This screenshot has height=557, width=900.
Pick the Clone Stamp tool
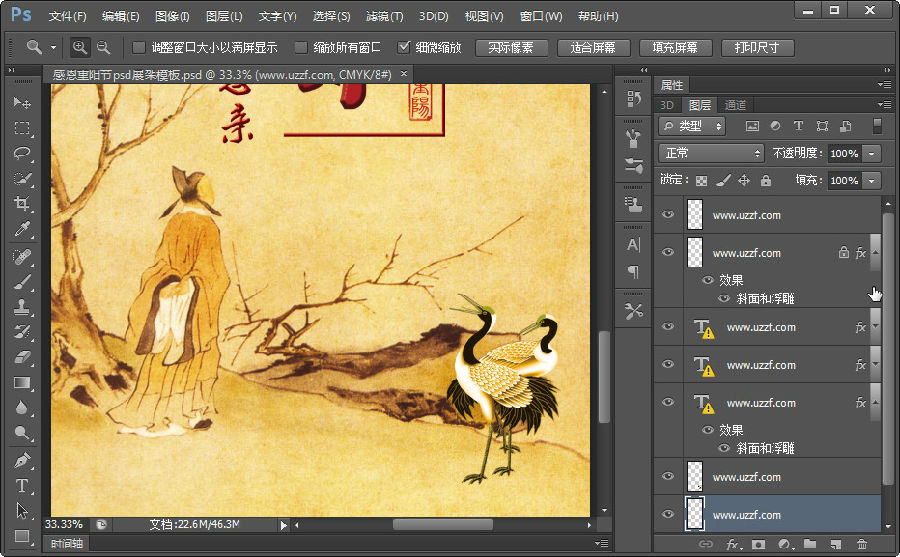coord(22,307)
